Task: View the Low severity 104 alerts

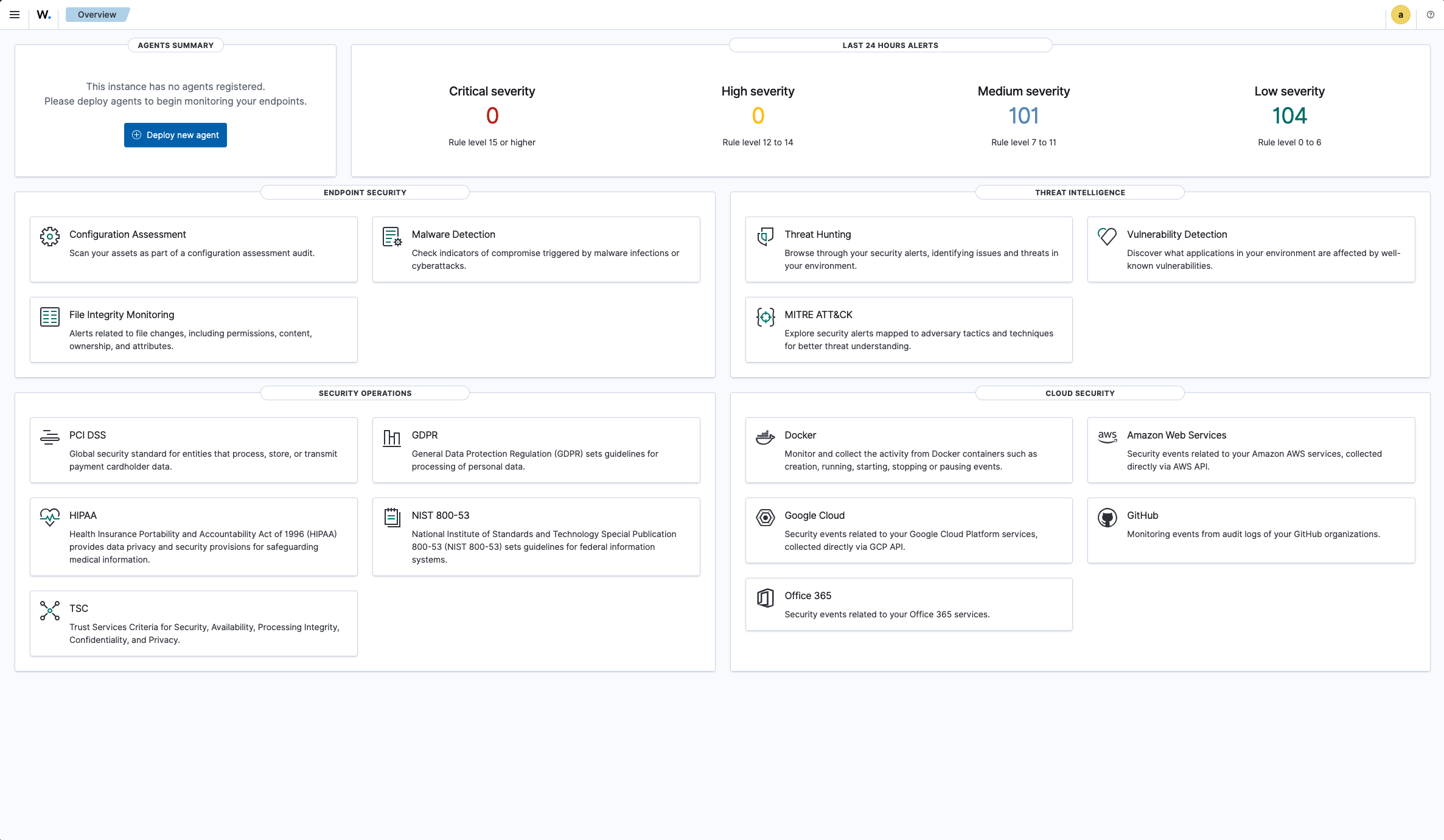Action: point(1289,116)
